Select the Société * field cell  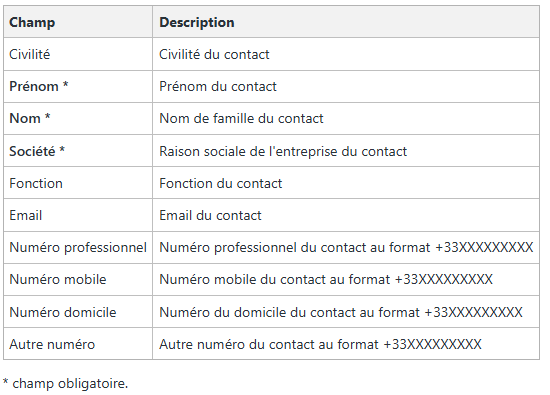78,151
